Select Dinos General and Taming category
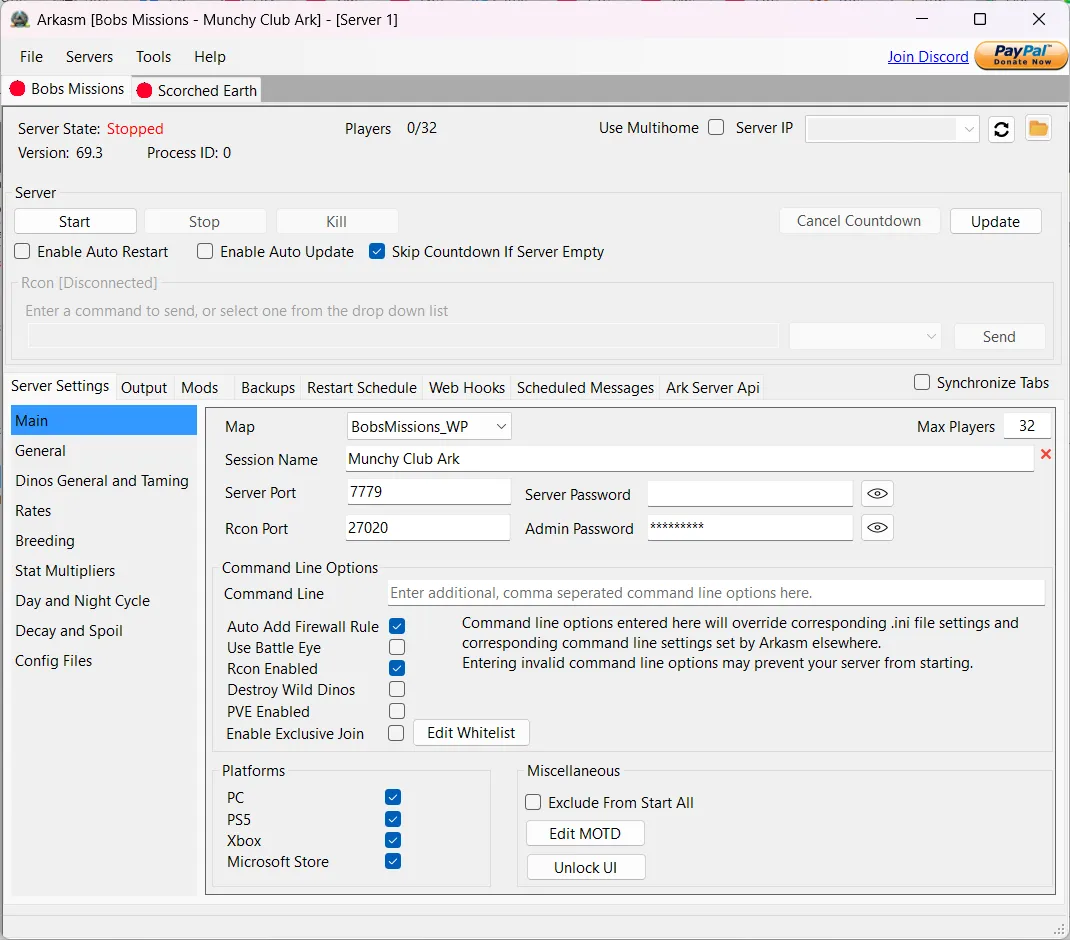This screenshot has width=1070, height=940. 104,481
